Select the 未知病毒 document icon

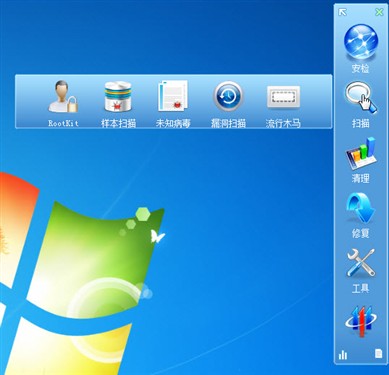click(x=173, y=96)
